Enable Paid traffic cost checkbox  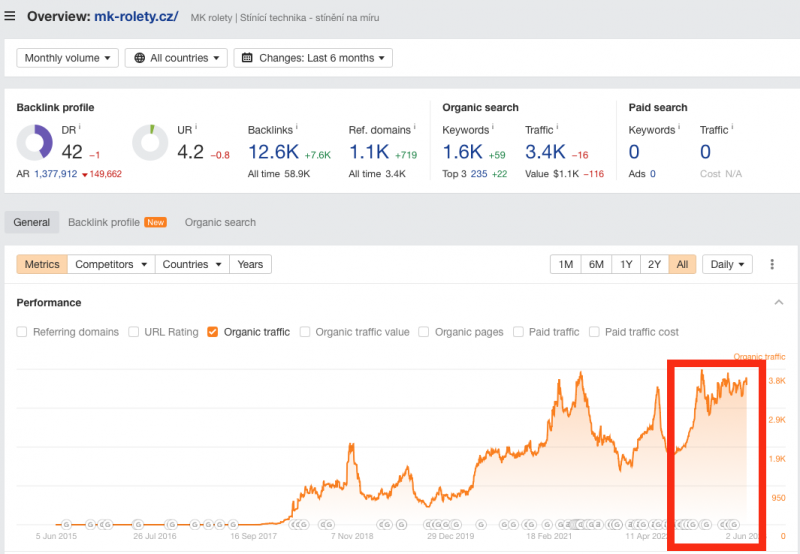point(594,332)
